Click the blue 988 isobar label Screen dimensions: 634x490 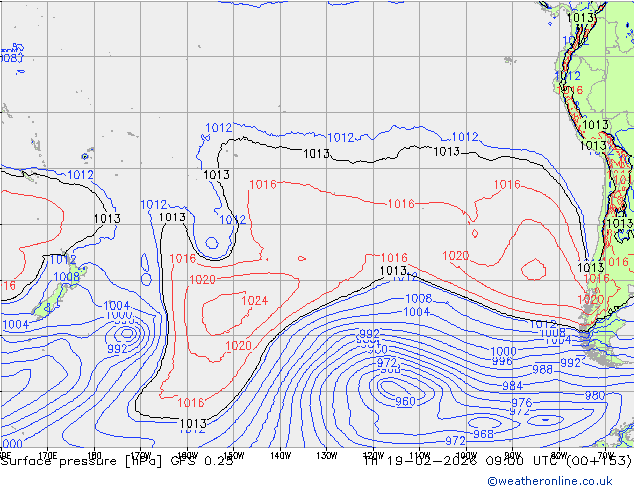tap(542, 370)
